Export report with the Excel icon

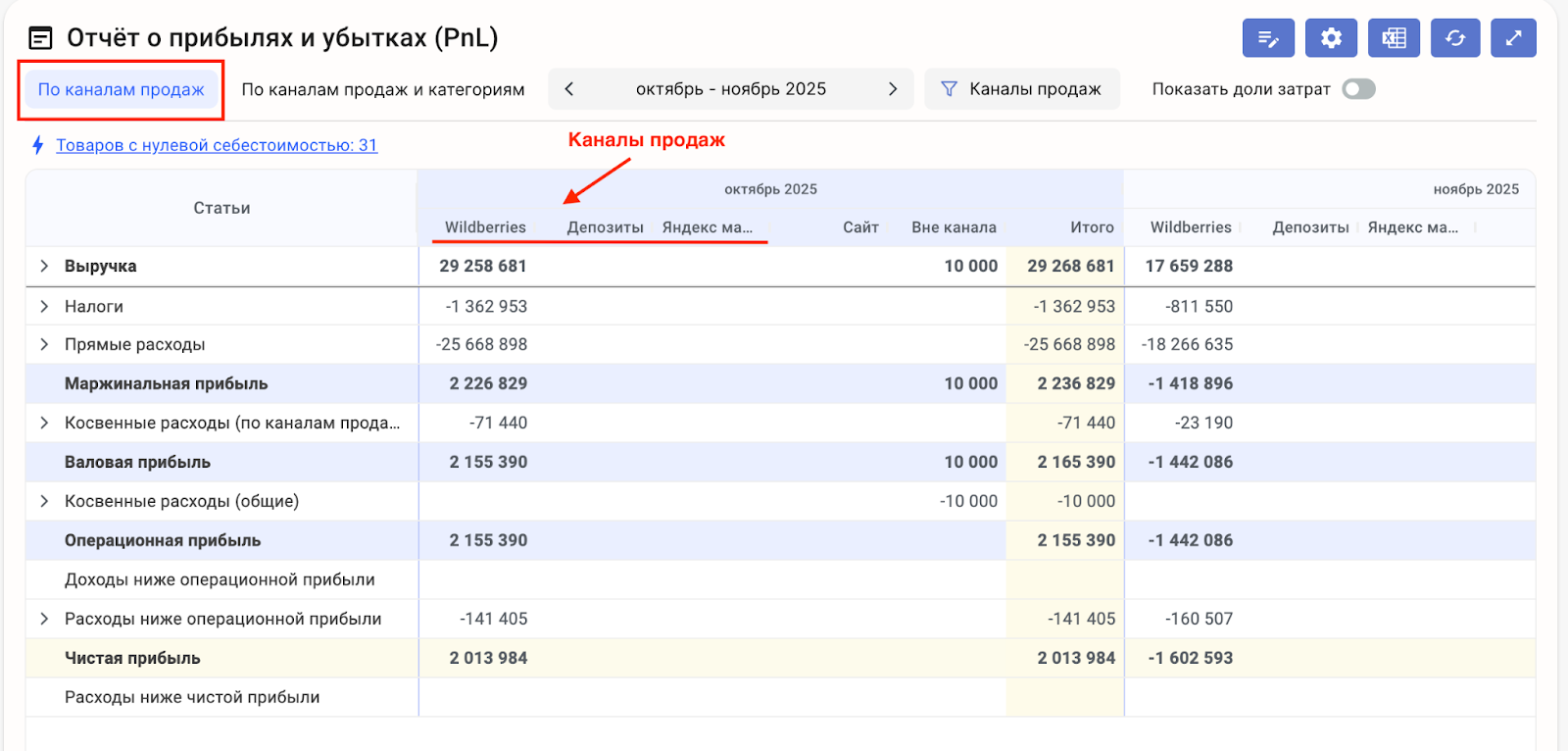click(x=1394, y=38)
